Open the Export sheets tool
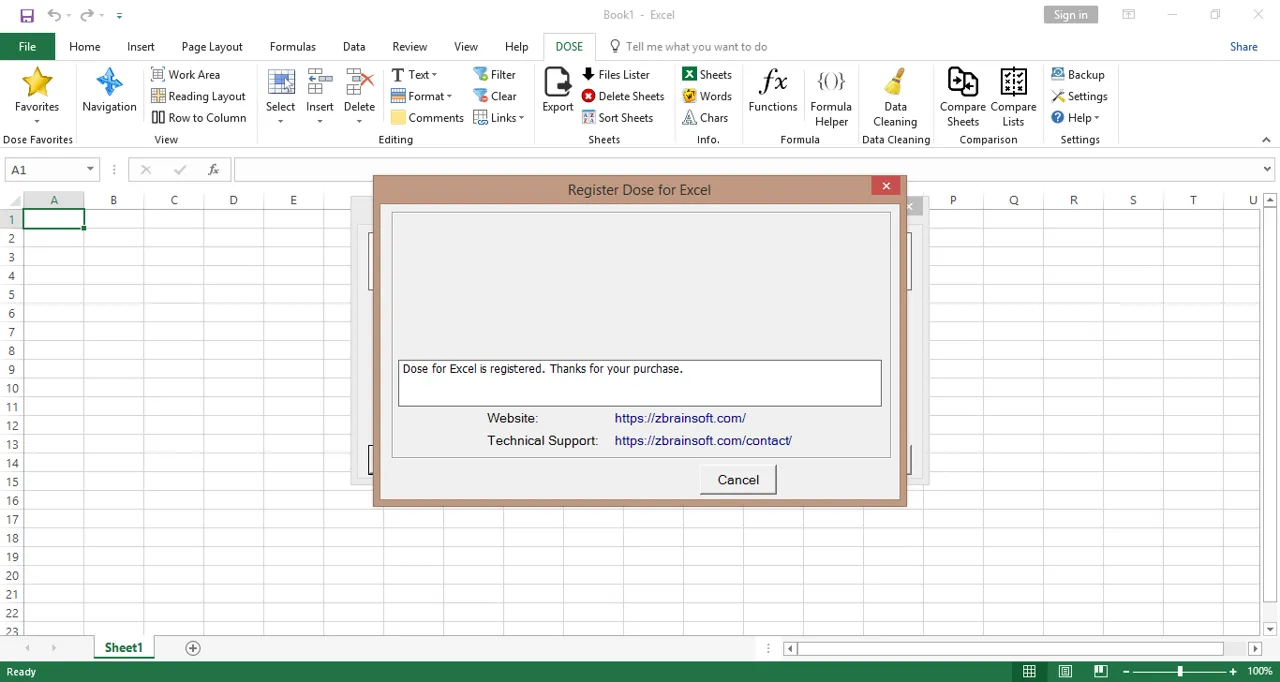The image size is (1280, 682). (558, 91)
